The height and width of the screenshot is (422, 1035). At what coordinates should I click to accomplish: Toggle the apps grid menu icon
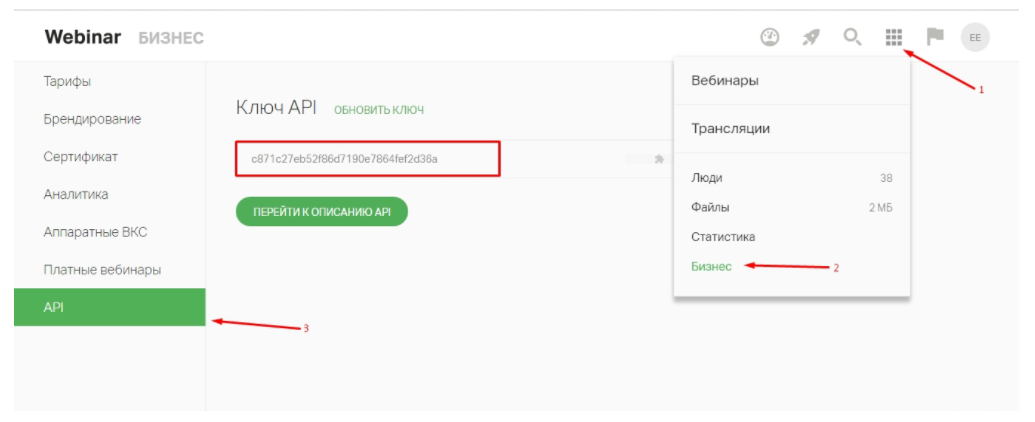pos(894,38)
